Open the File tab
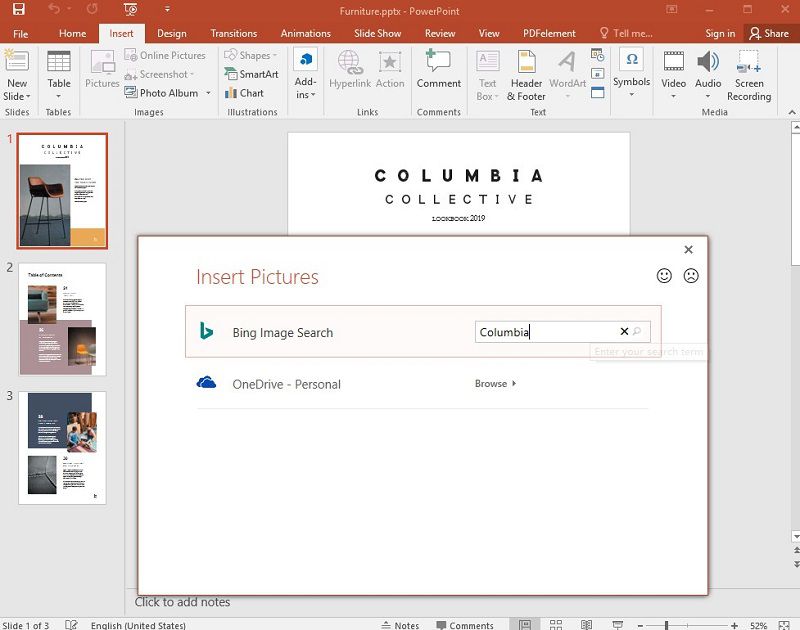800x630 pixels. [20, 34]
